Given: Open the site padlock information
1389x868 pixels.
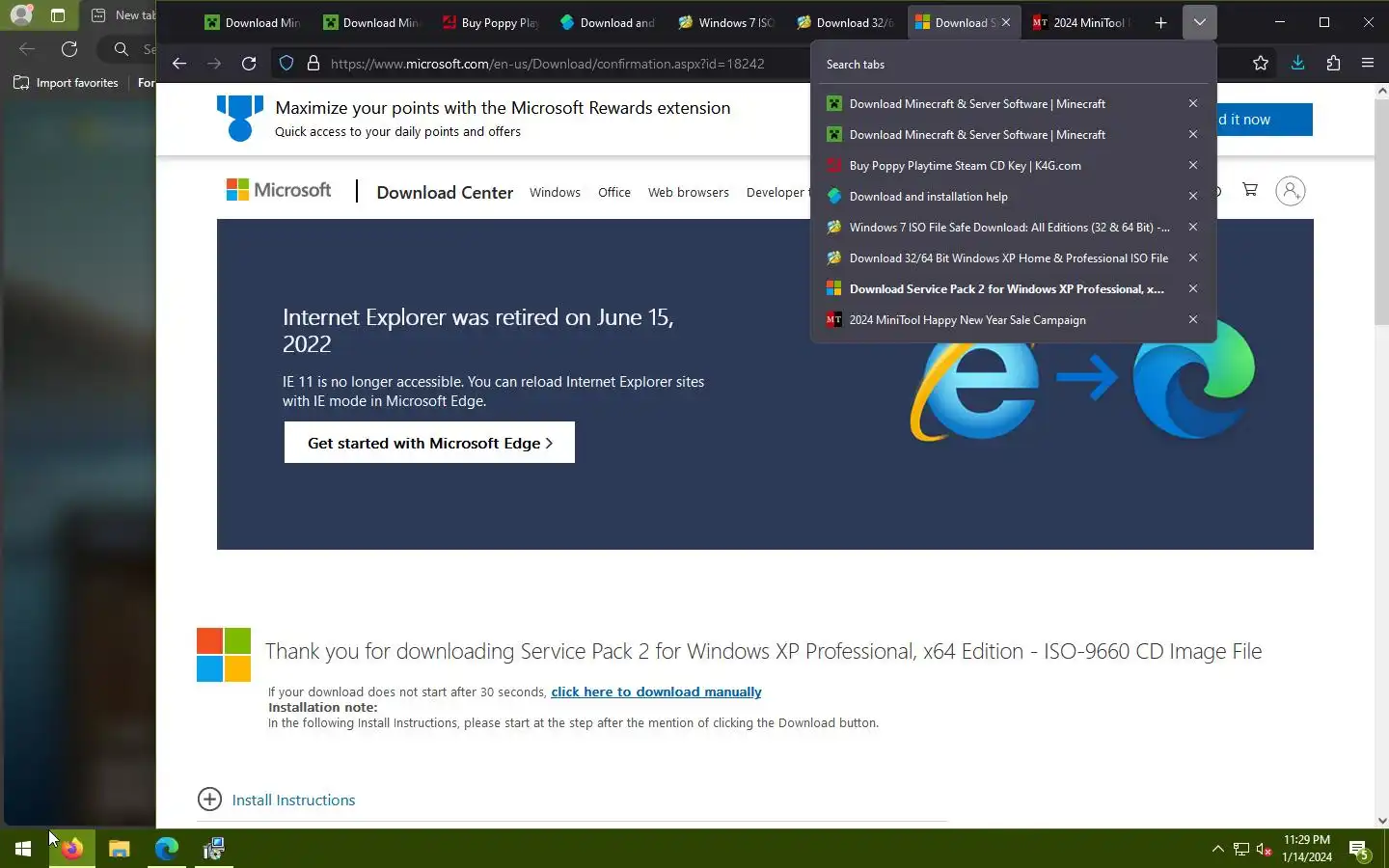Looking at the screenshot, I should 313,64.
